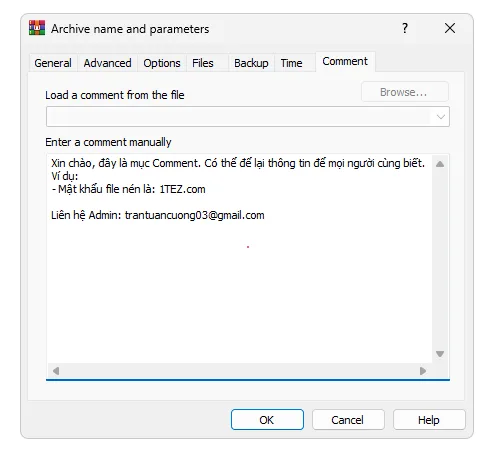The height and width of the screenshot is (450, 499).
Task: Click the WinRAR icon in the title bar
Action: pyautogui.click(x=37, y=28)
